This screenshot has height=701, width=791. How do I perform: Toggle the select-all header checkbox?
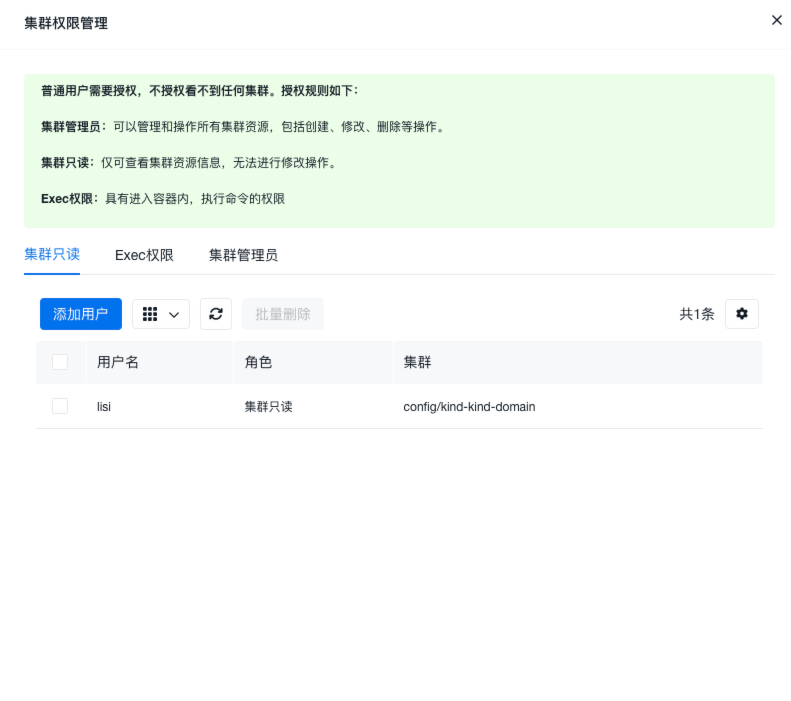(x=60, y=362)
